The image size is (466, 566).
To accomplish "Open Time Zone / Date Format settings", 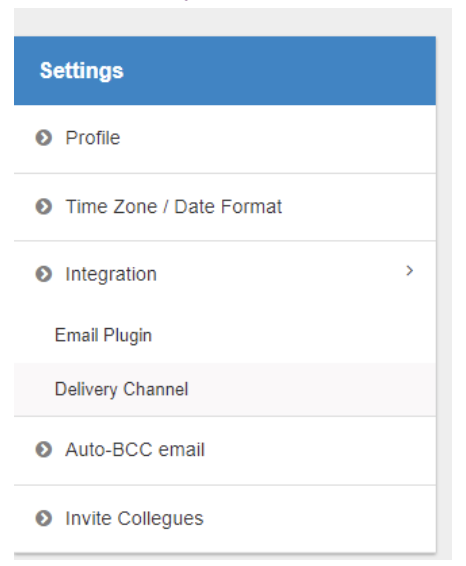I will (x=174, y=207).
